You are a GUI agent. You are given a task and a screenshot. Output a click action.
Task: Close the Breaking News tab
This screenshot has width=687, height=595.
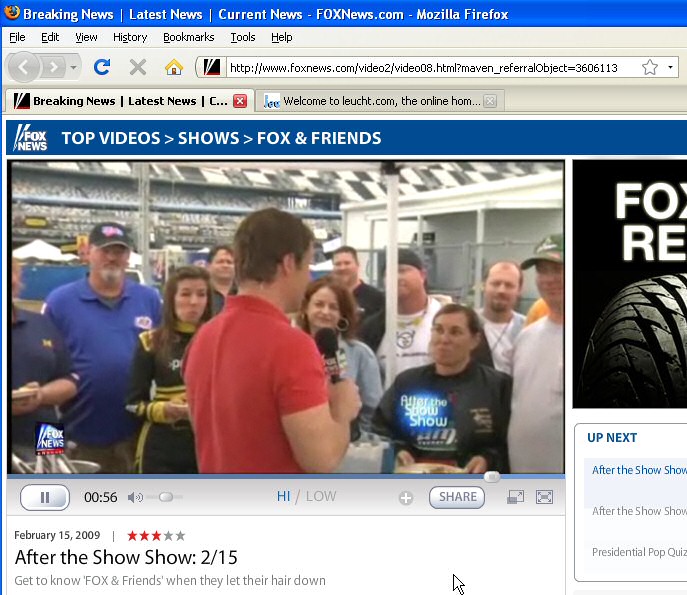click(x=240, y=101)
